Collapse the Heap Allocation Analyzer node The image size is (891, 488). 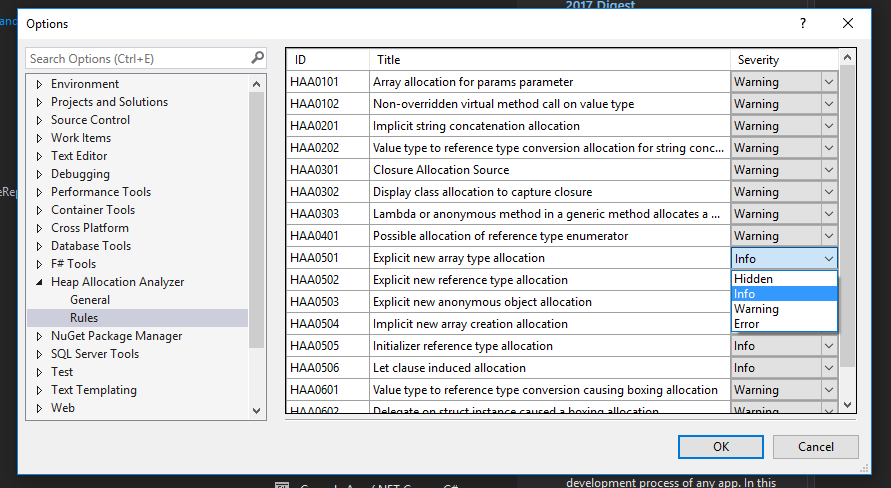39,282
